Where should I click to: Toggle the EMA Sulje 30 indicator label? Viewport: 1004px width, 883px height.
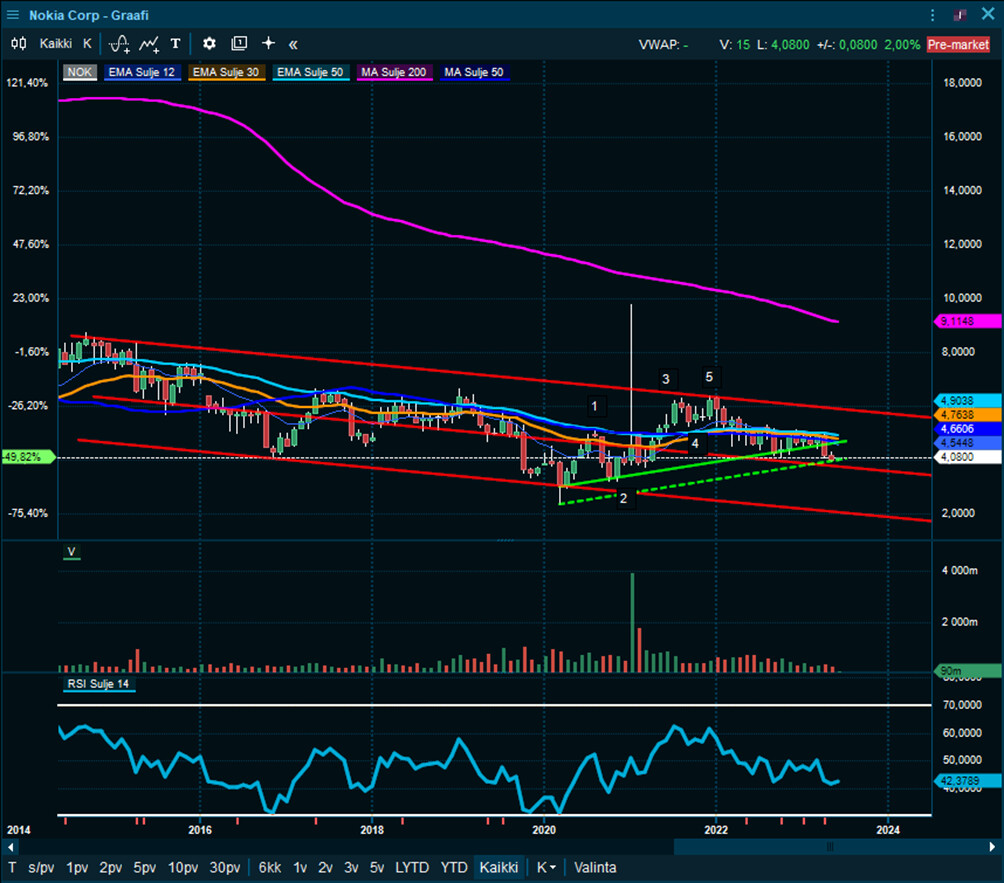tap(226, 72)
